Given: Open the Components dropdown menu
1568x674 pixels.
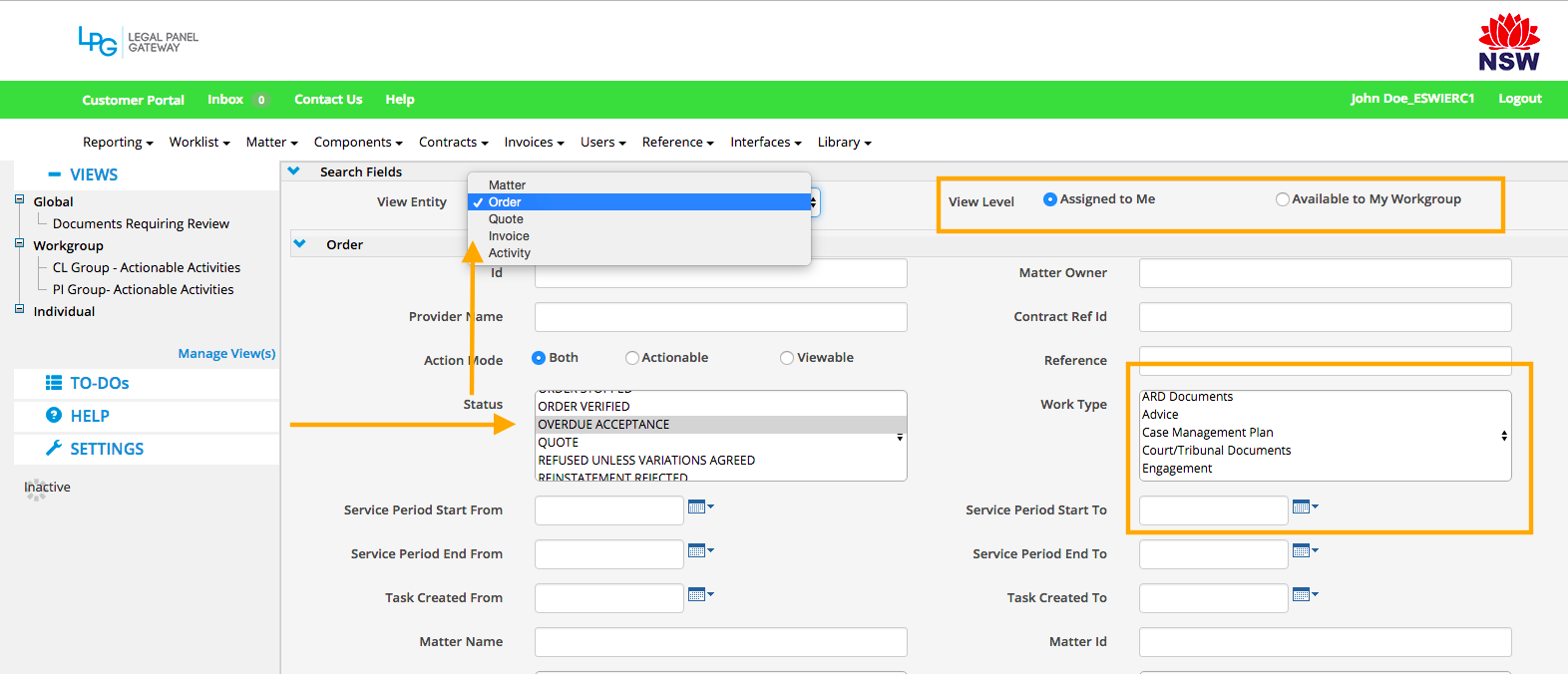Looking at the screenshot, I should (358, 142).
